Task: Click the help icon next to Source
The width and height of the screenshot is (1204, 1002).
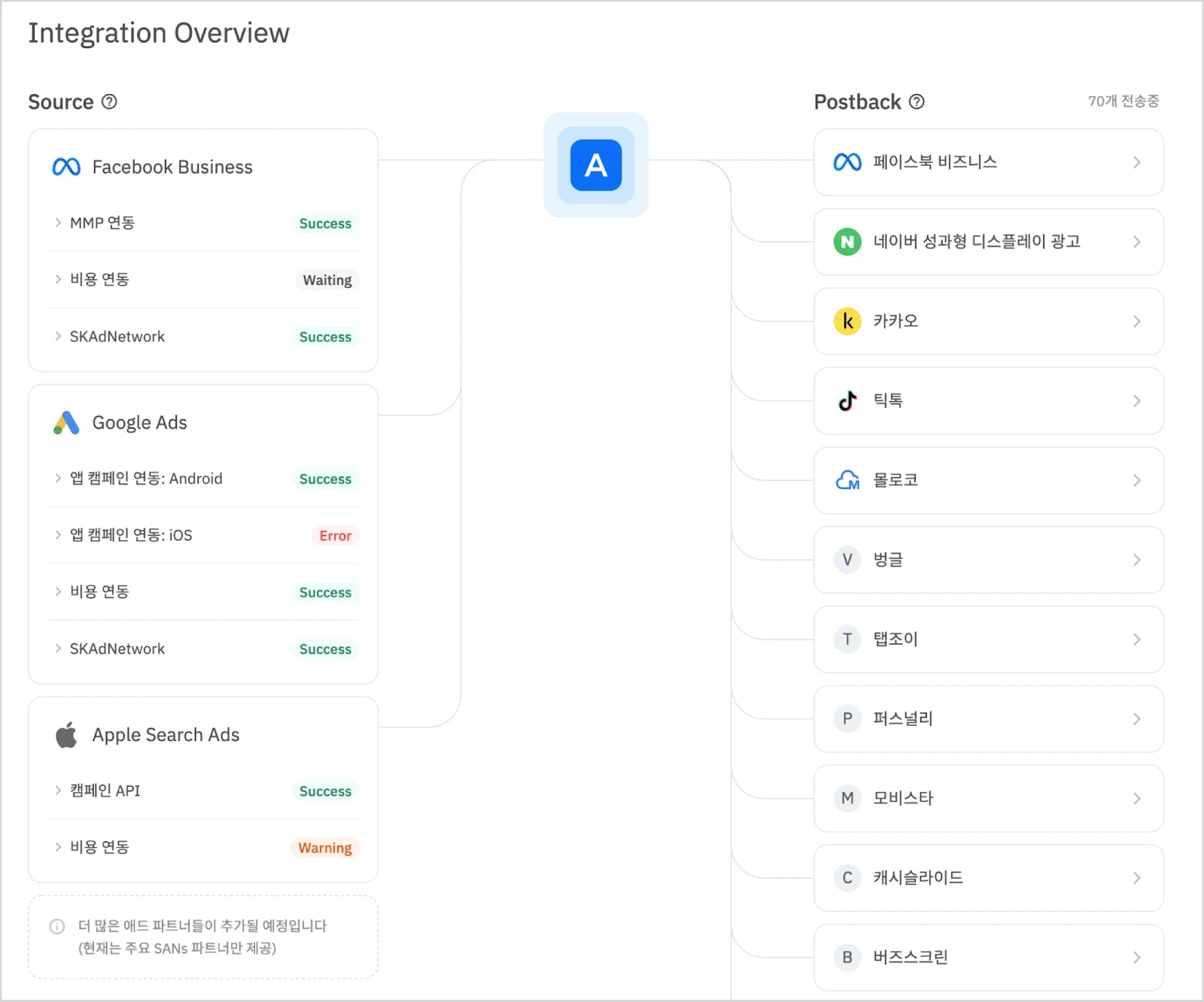Action: click(109, 102)
